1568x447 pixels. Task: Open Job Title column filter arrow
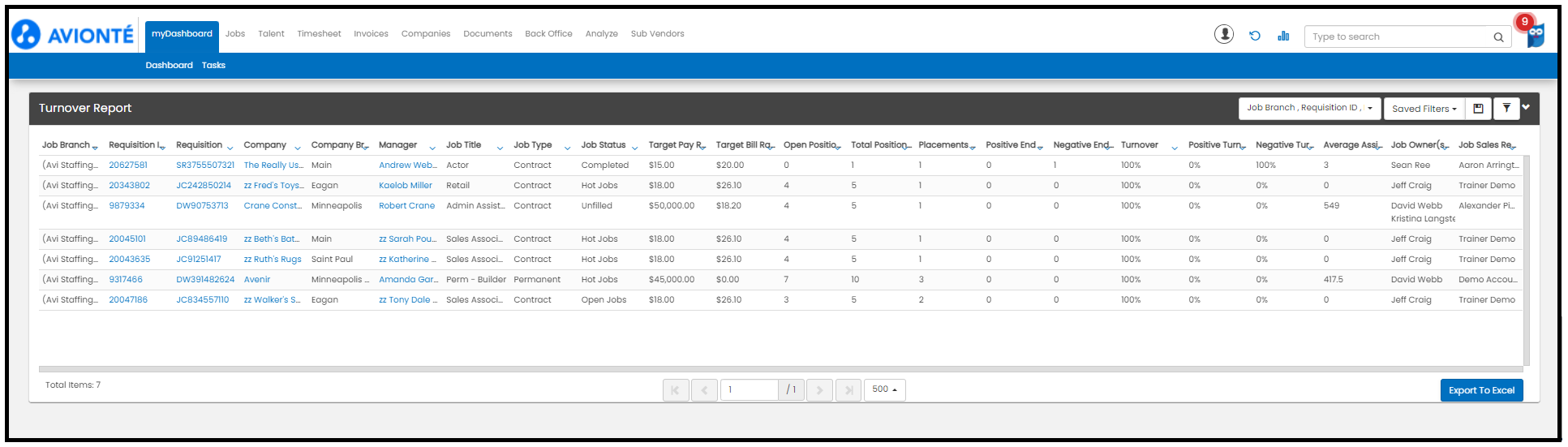click(x=500, y=148)
